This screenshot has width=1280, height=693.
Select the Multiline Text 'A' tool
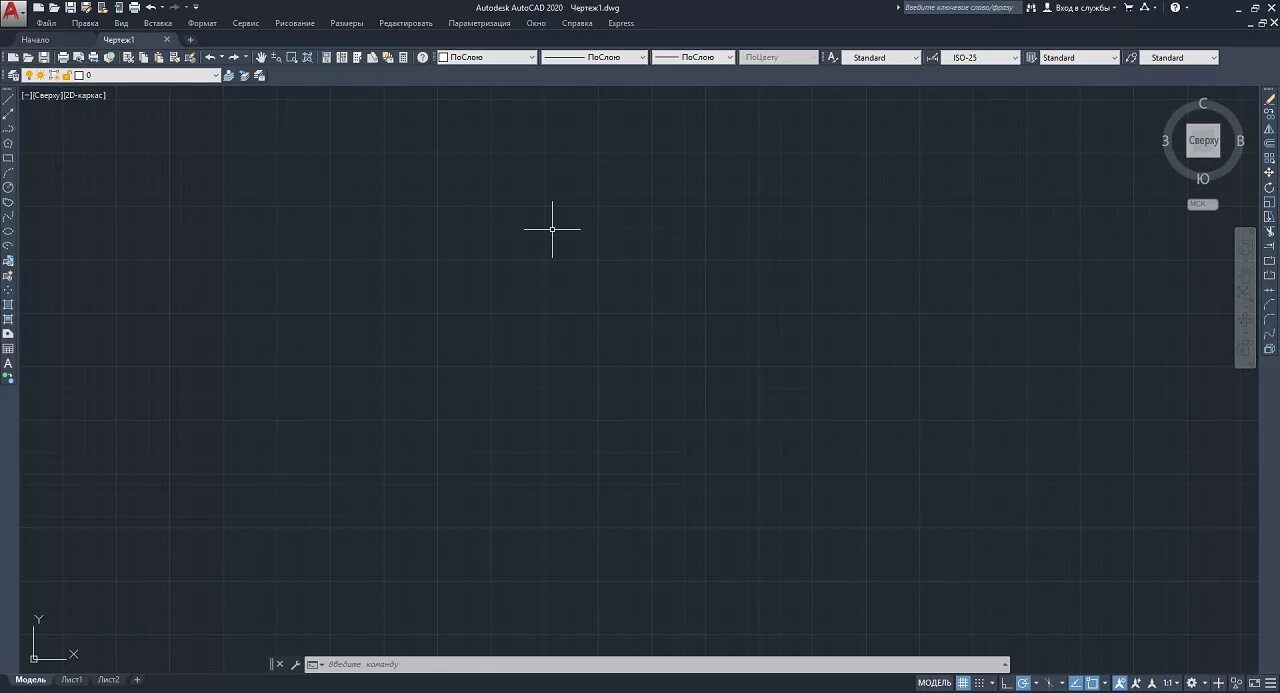click(8, 363)
